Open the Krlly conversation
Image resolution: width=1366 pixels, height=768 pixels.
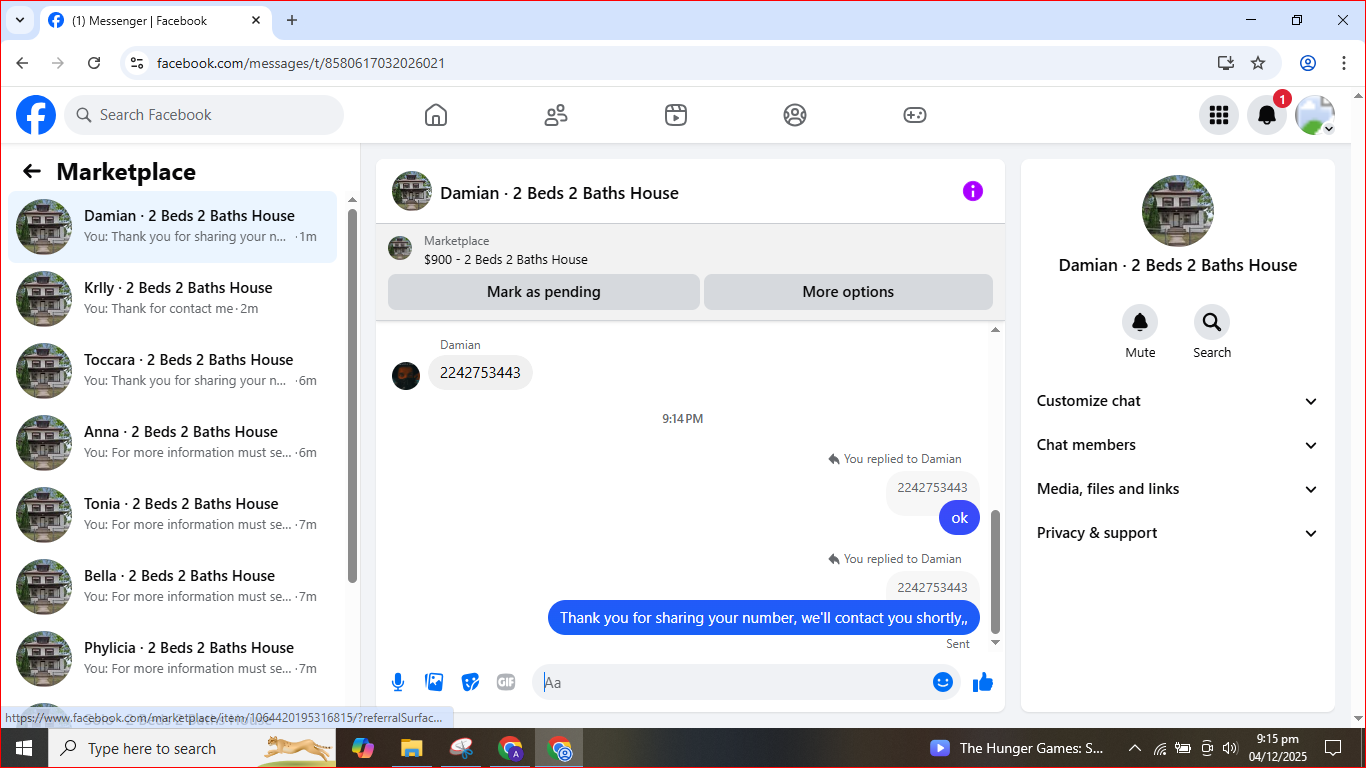pyautogui.click(x=173, y=299)
